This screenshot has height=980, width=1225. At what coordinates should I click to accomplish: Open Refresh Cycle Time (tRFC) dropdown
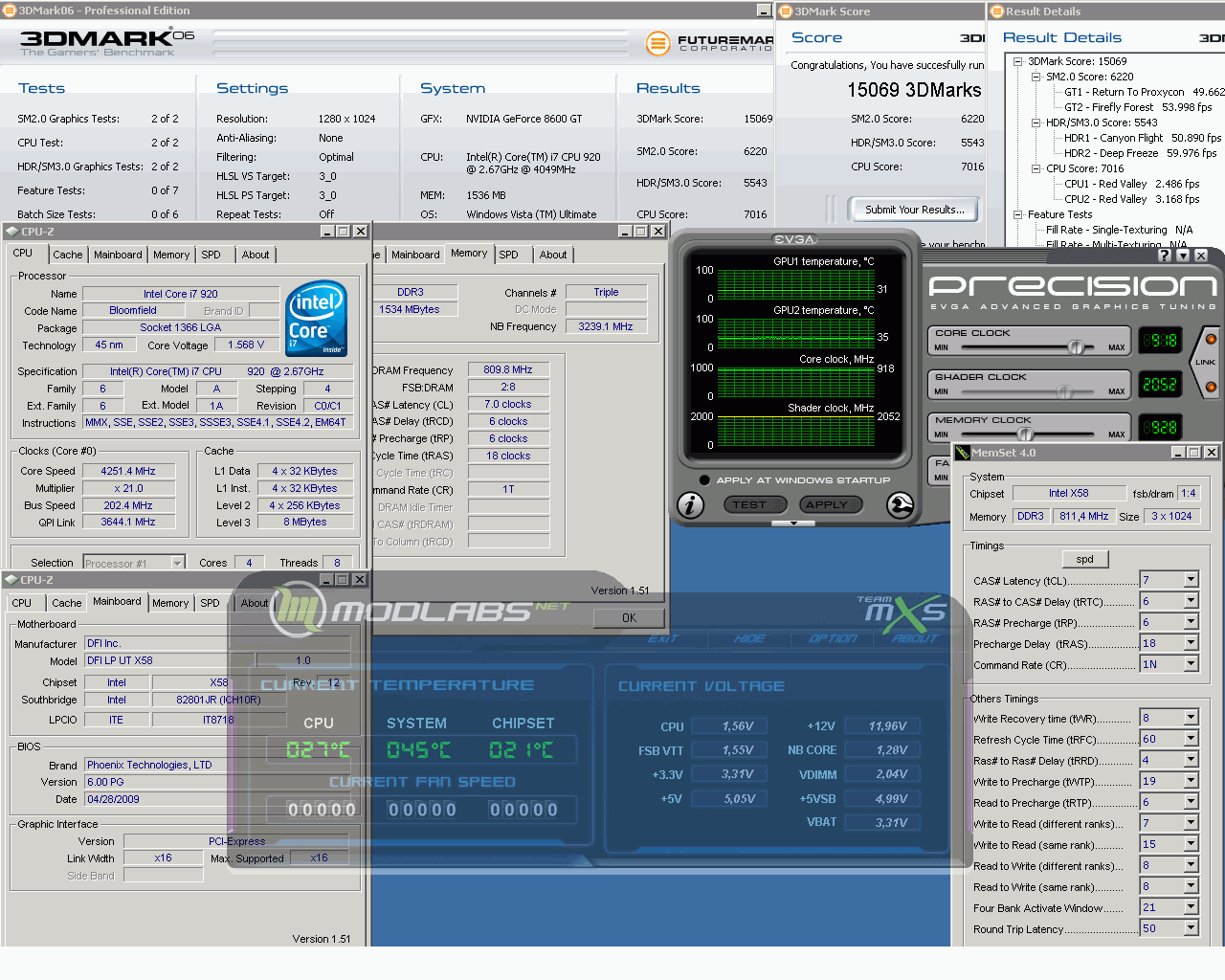click(1192, 739)
